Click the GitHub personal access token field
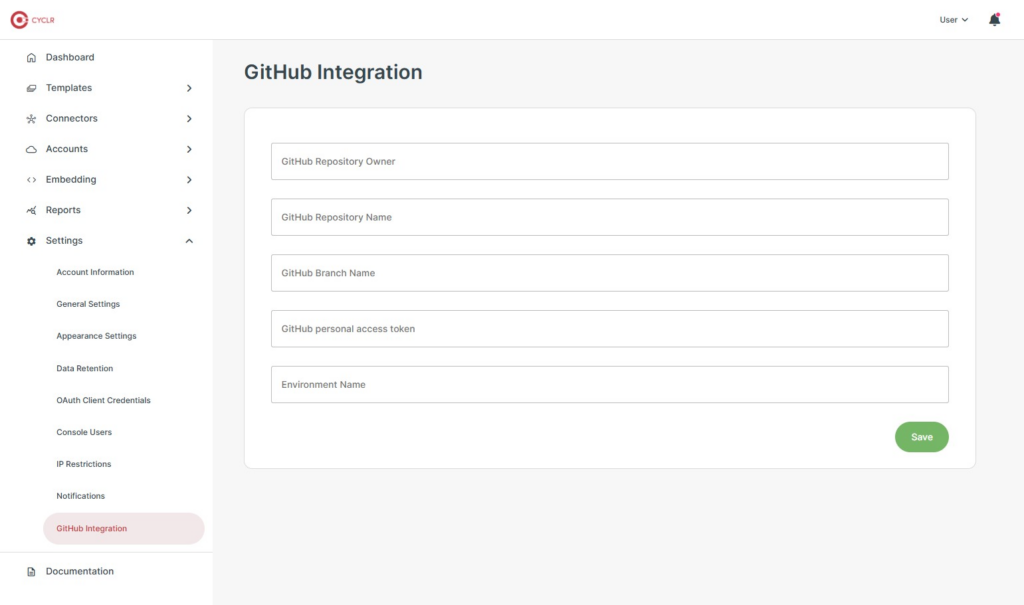This screenshot has height=605, width=1024. (609, 329)
